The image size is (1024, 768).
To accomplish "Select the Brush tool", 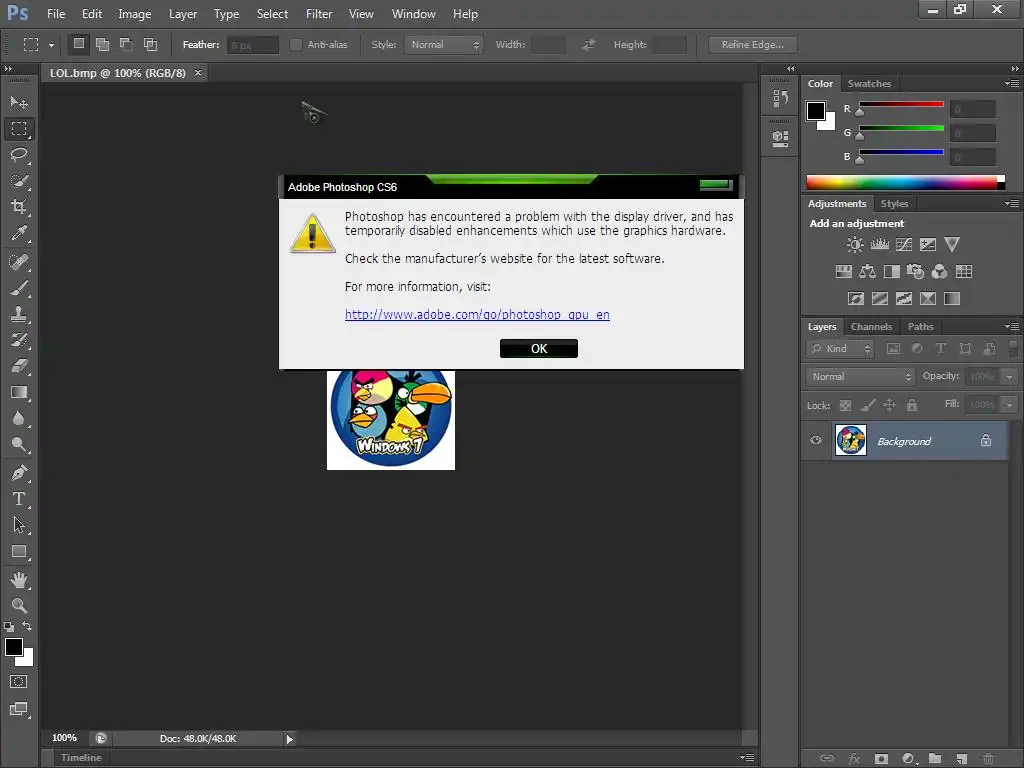I will (x=19, y=288).
